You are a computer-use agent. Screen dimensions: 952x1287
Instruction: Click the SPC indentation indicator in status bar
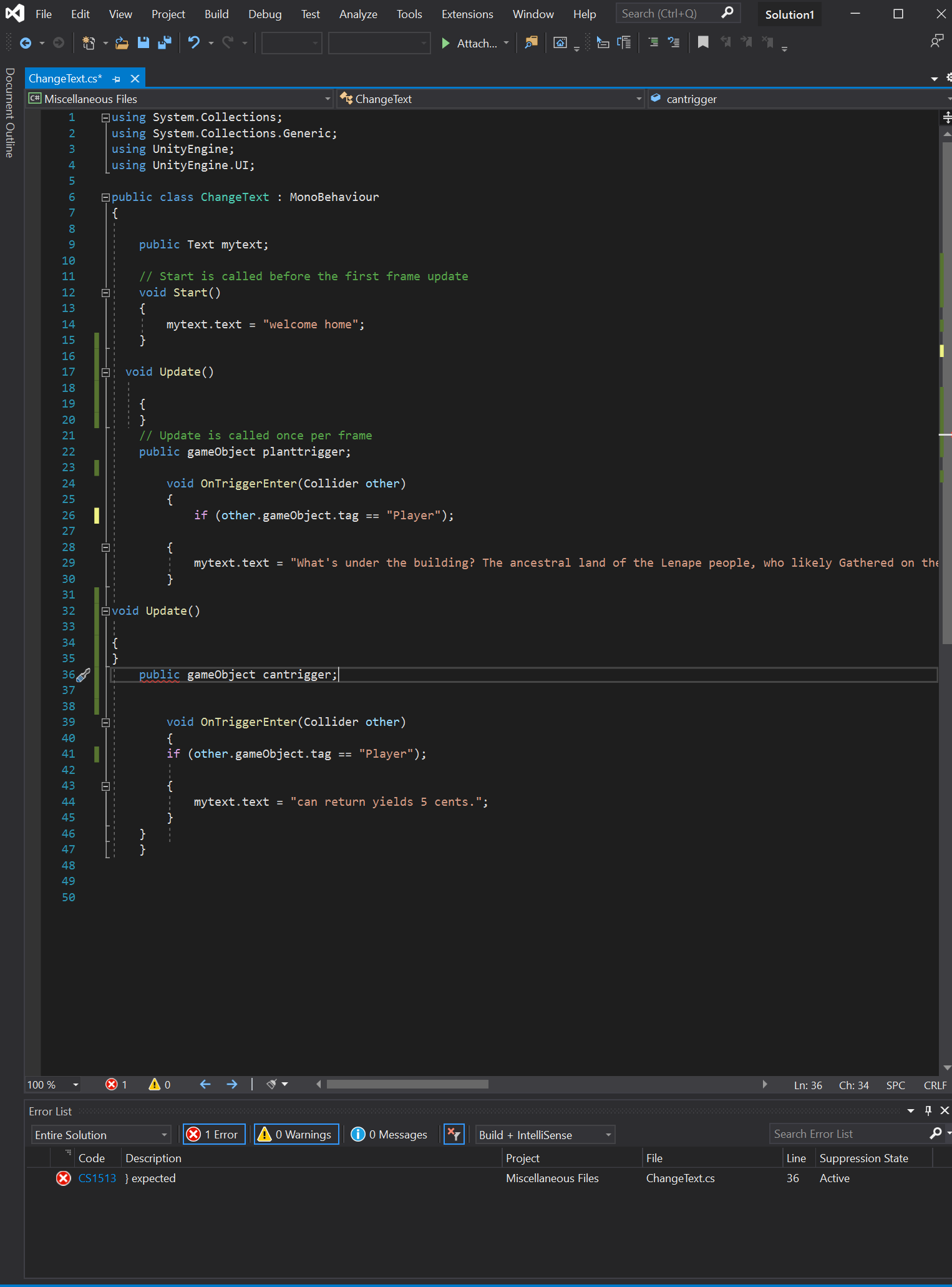896,1085
